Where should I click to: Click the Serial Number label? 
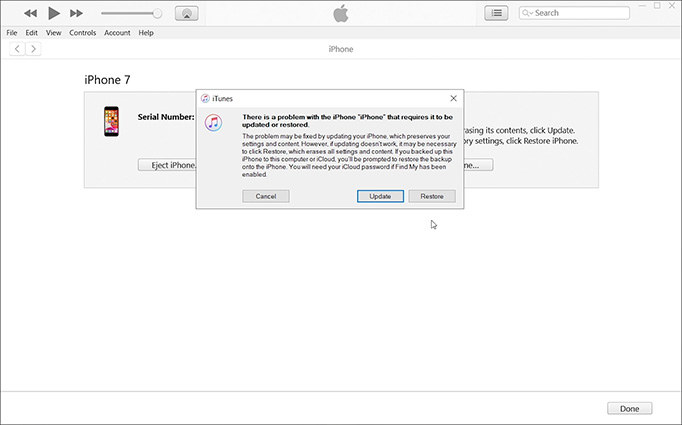point(166,117)
